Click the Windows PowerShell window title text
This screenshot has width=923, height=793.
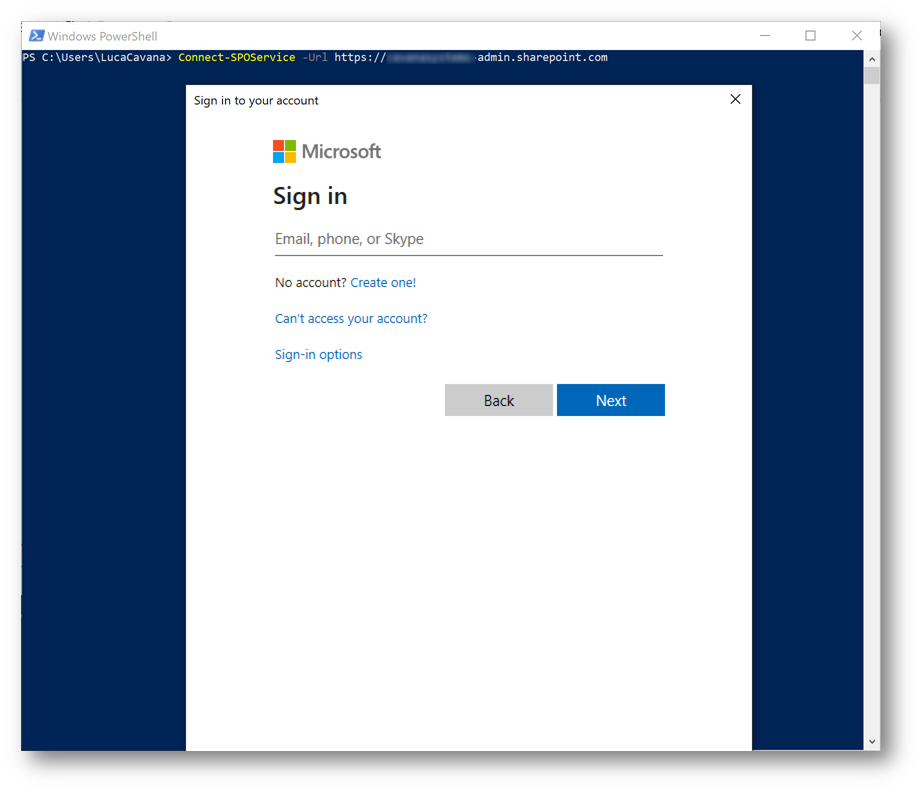[102, 37]
